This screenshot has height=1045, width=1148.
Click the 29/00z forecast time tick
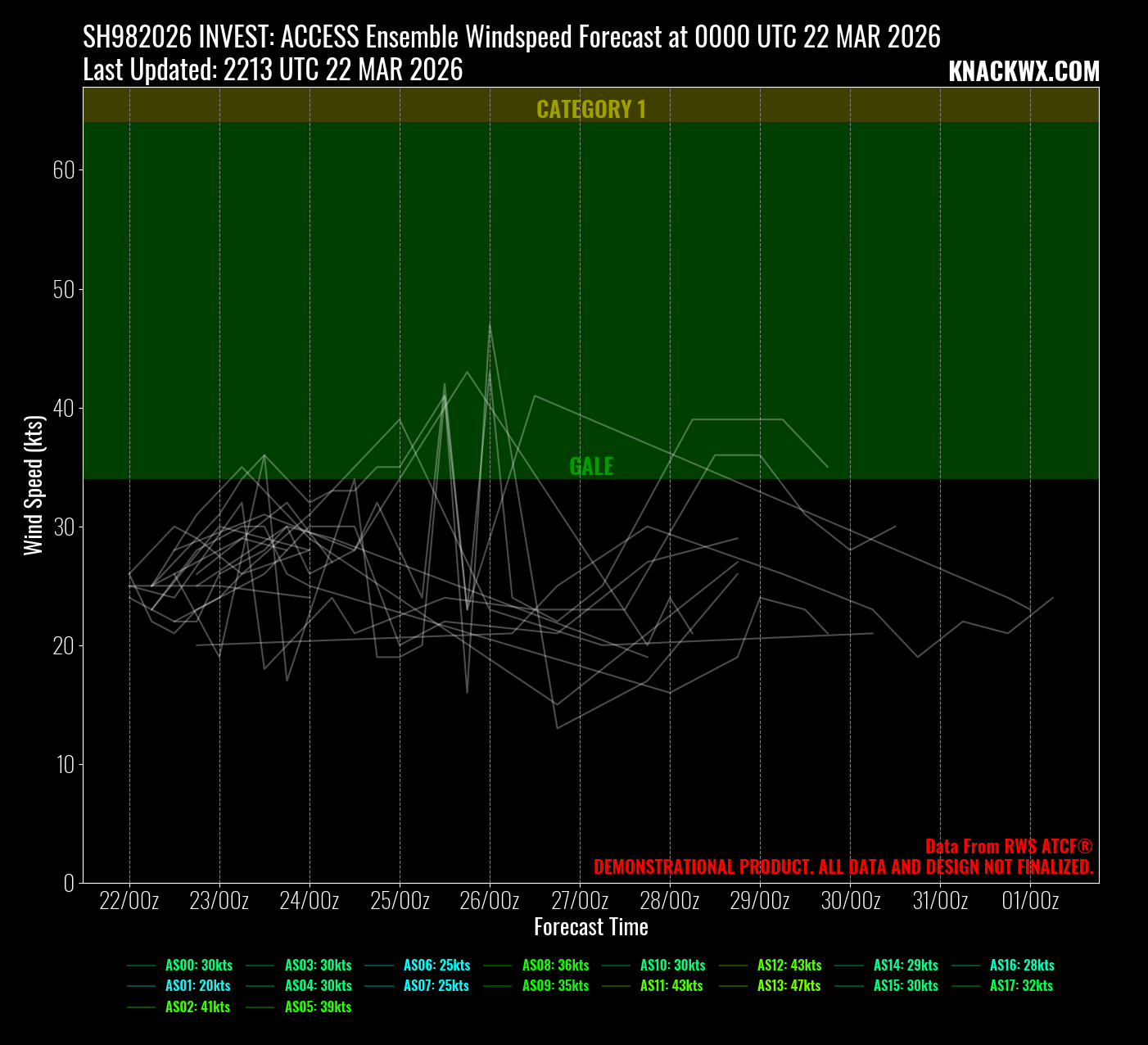(760, 902)
